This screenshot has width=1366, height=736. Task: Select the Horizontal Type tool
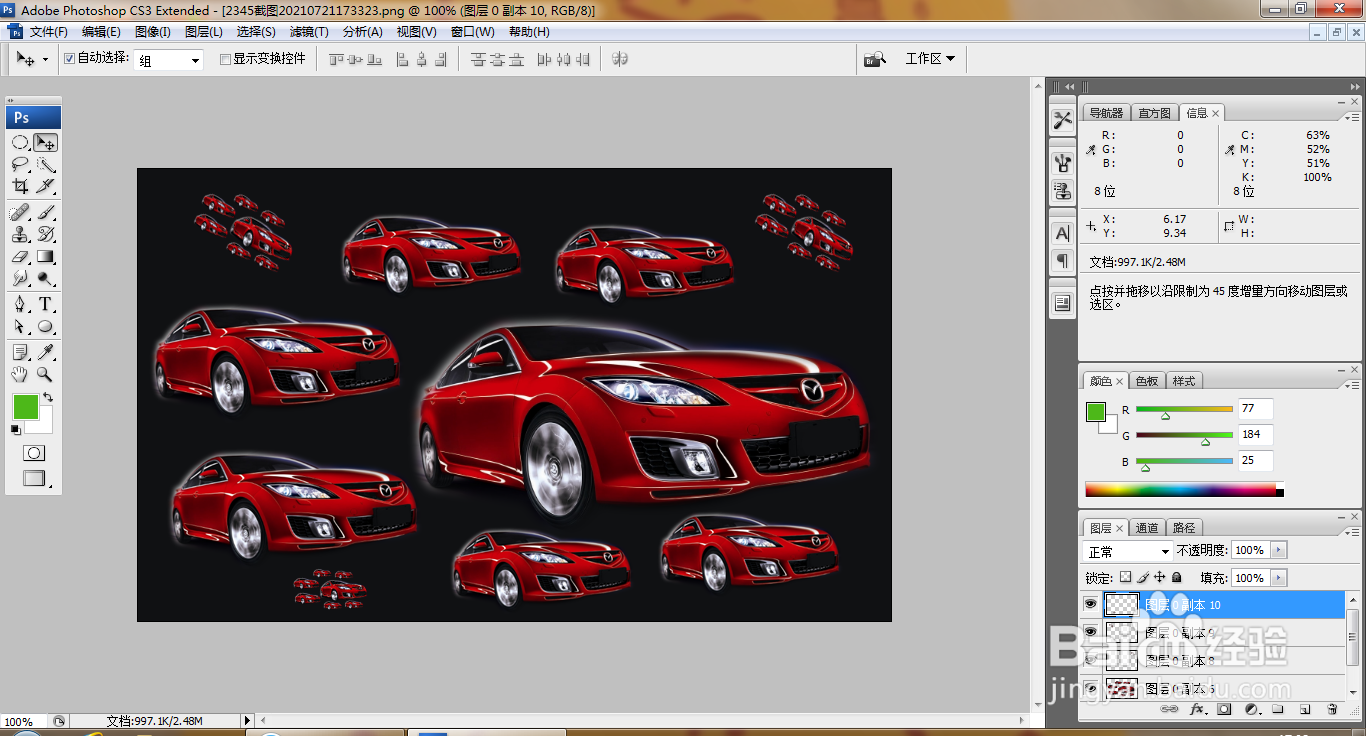pyautogui.click(x=45, y=305)
